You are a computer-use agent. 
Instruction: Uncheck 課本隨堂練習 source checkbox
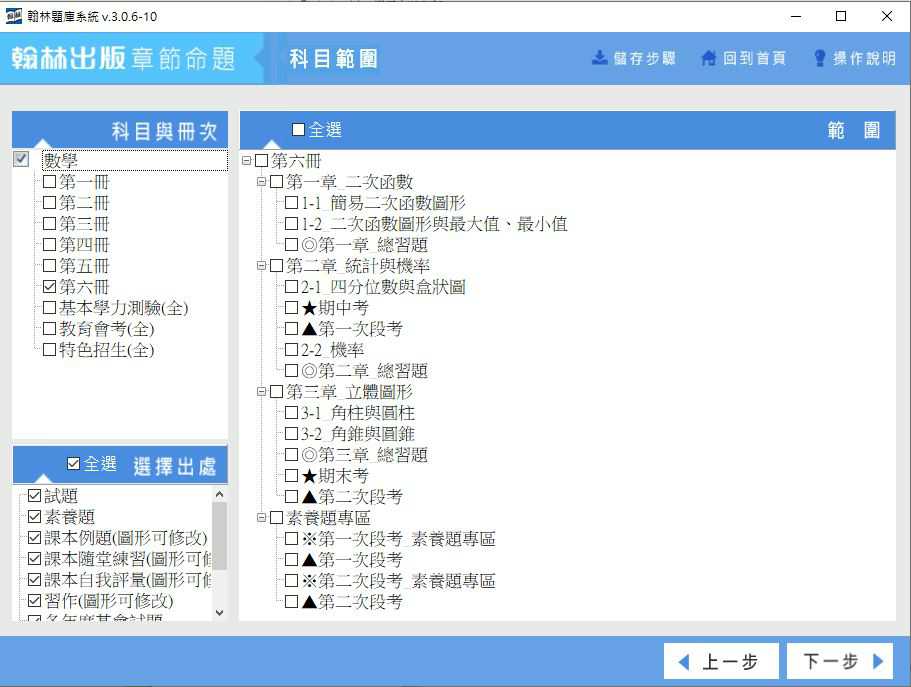[35, 559]
